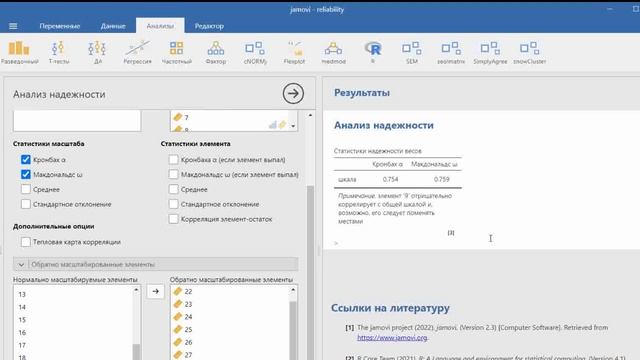The height and width of the screenshot is (360, 640).
Task: Open the seolmatrix module
Action: (x=451, y=53)
